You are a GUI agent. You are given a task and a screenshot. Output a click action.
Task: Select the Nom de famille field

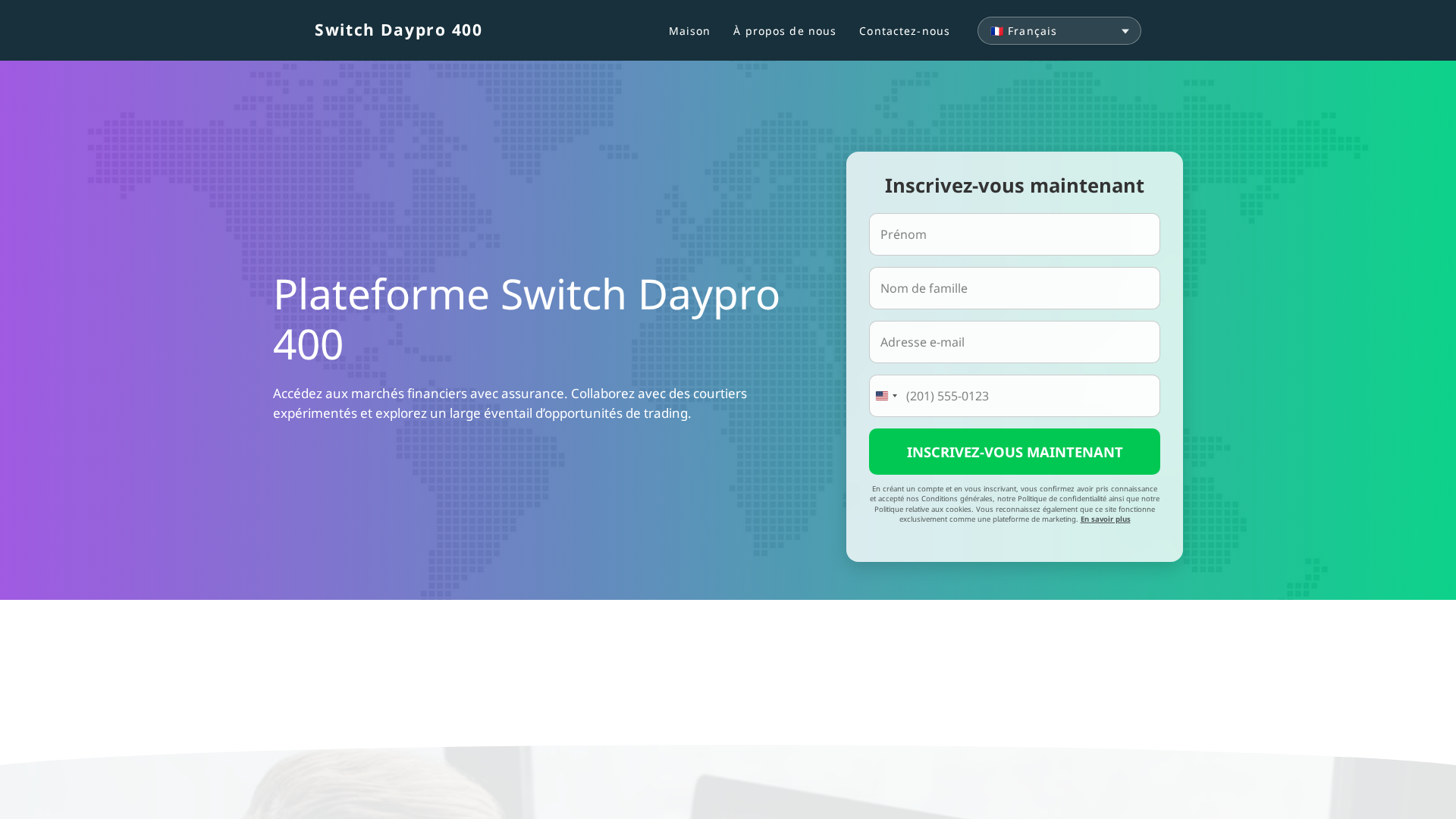(x=1014, y=288)
